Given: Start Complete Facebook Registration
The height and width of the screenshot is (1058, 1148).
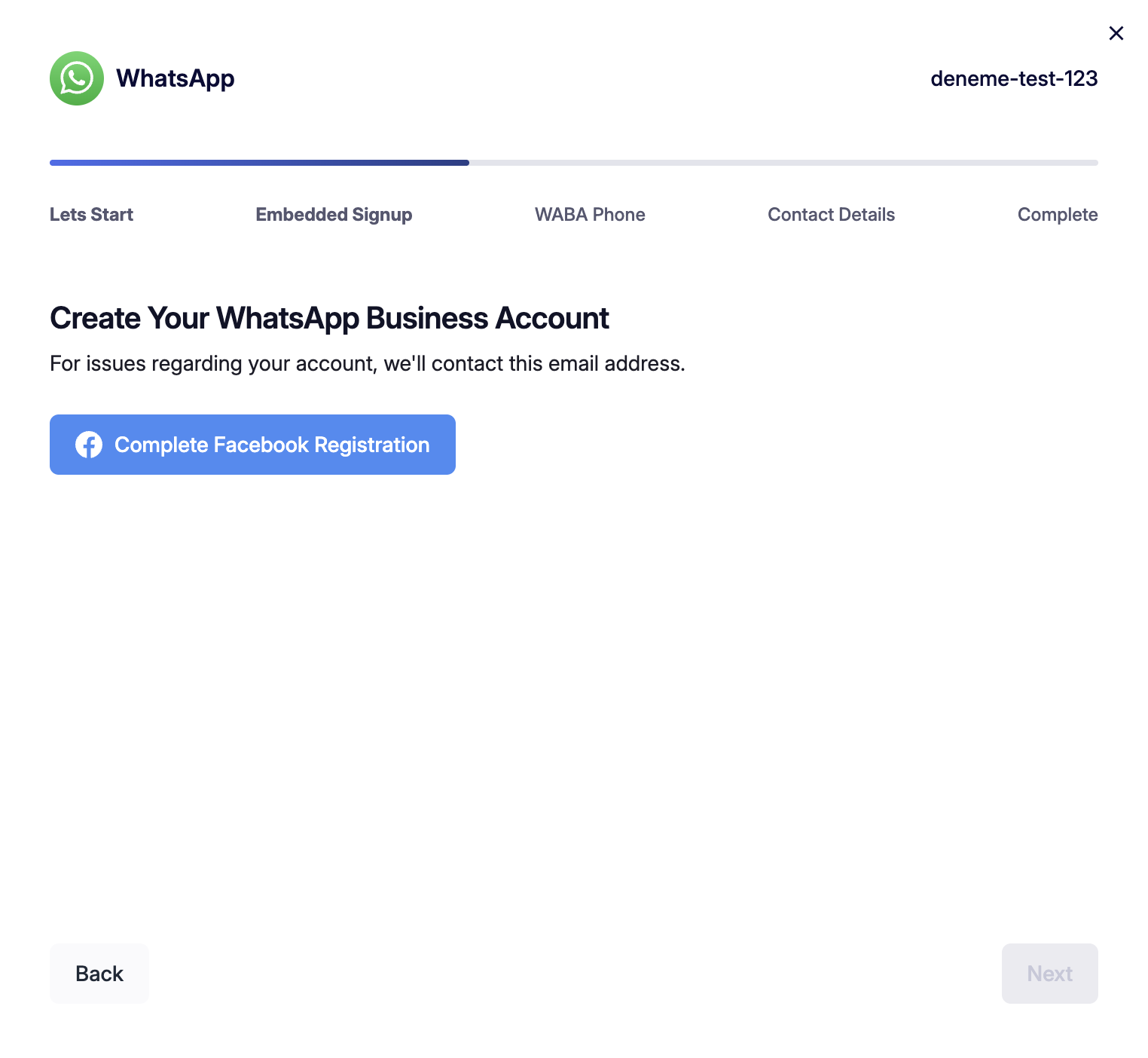Looking at the screenshot, I should (x=252, y=445).
